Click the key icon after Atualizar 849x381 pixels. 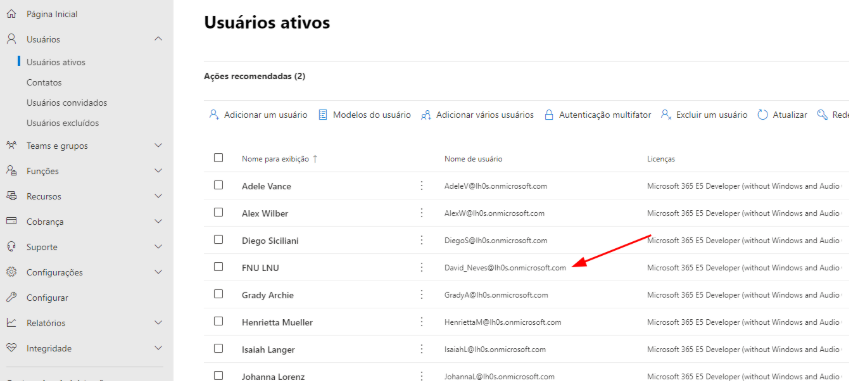click(822, 115)
